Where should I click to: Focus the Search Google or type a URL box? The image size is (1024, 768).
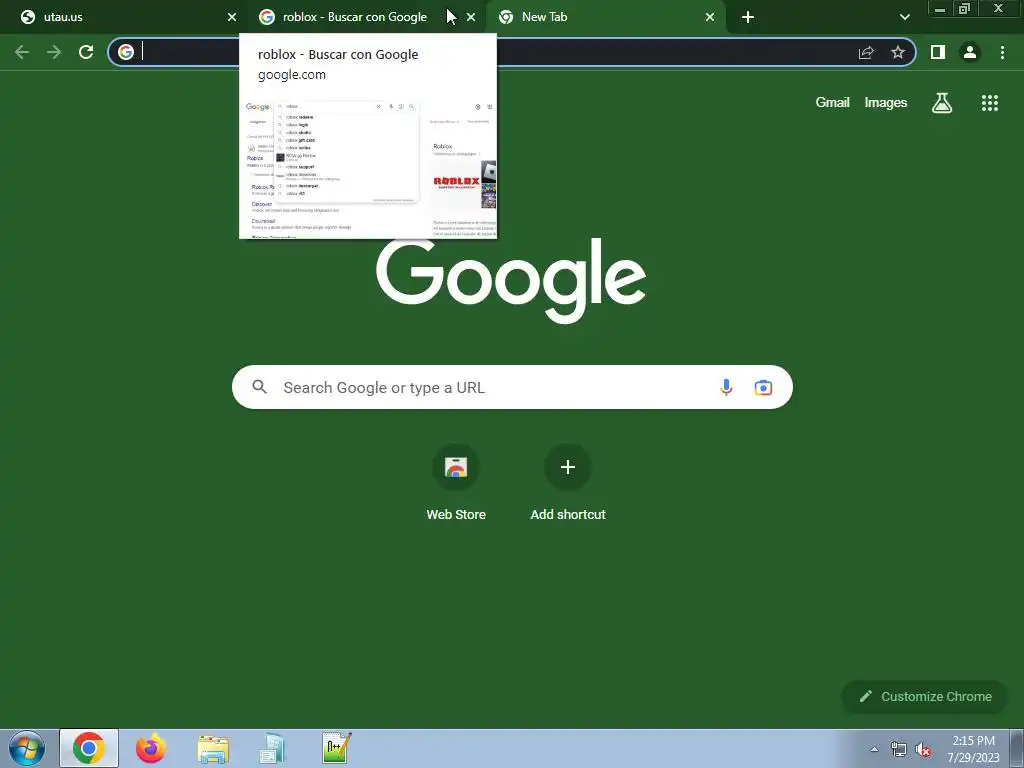[x=512, y=387]
